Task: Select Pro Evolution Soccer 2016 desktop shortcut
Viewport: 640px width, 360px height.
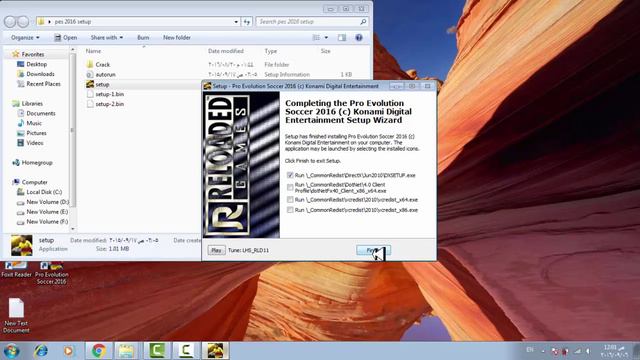Action: 52,273
